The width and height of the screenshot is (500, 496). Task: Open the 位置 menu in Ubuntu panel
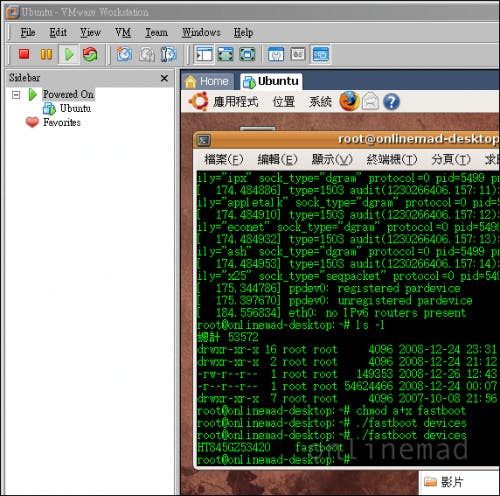(284, 102)
